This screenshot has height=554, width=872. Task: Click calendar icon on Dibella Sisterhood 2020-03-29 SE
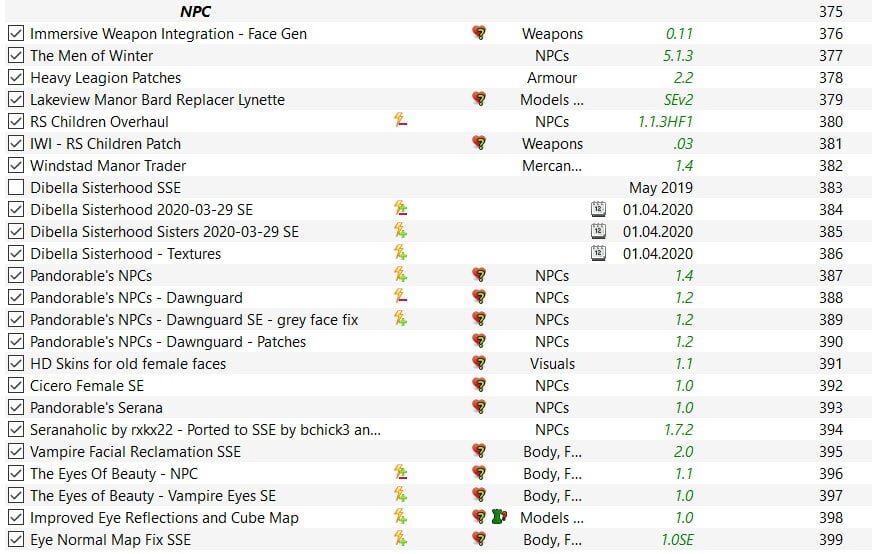tap(598, 209)
